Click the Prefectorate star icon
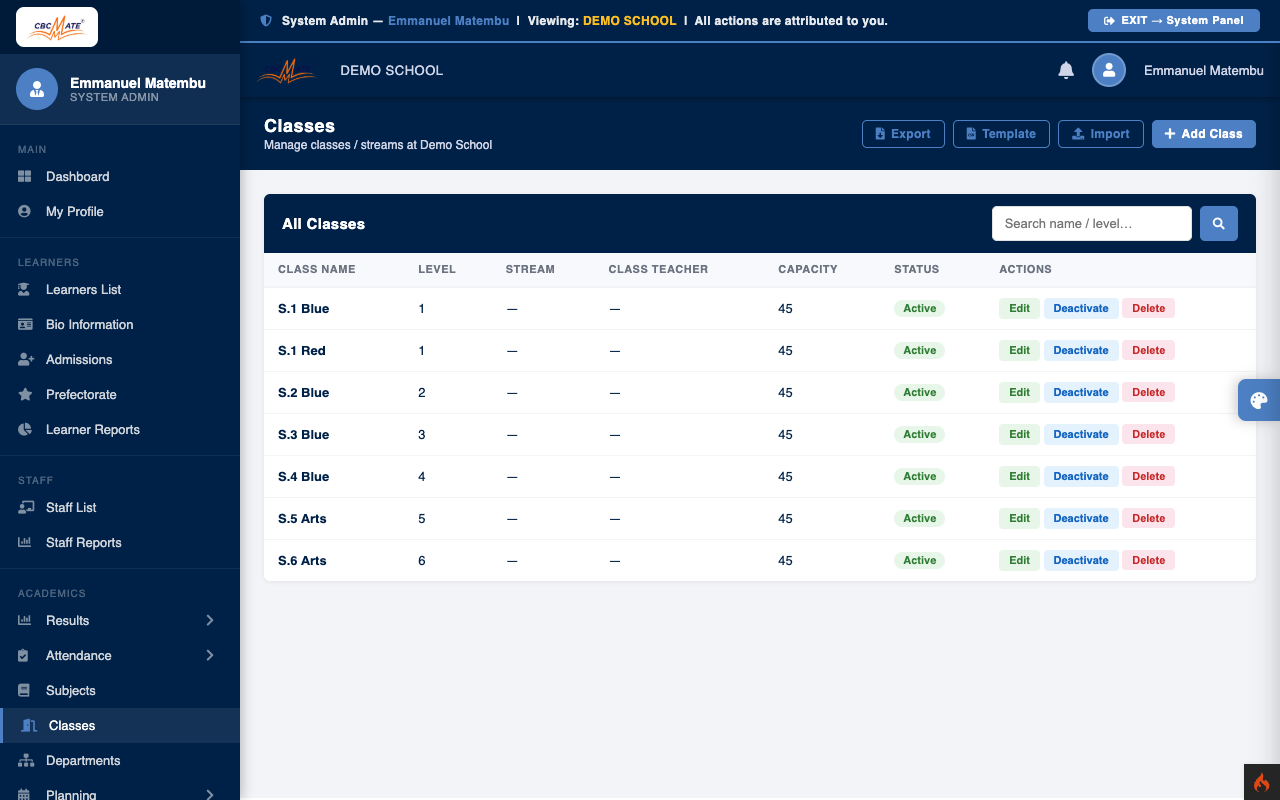The width and height of the screenshot is (1280, 800). point(25,395)
